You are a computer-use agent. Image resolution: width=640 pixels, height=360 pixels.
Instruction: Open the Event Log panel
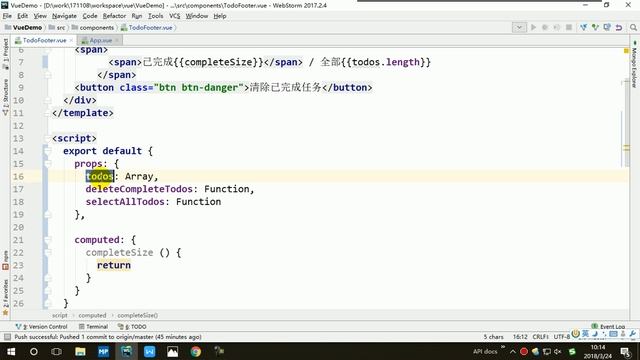pyautogui.click(x=608, y=327)
